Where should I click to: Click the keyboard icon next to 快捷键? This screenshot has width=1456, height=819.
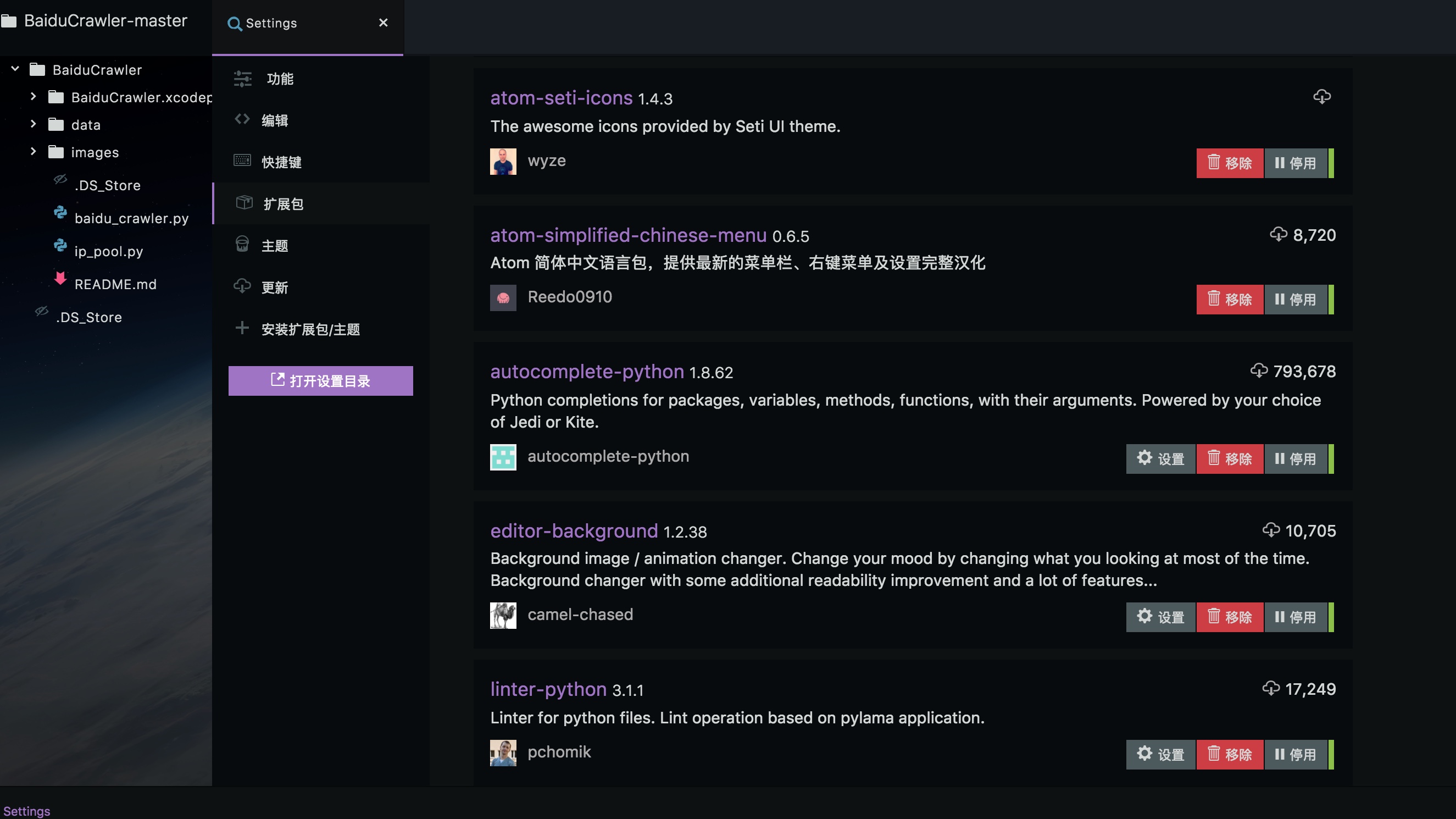click(x=242, y=161)
